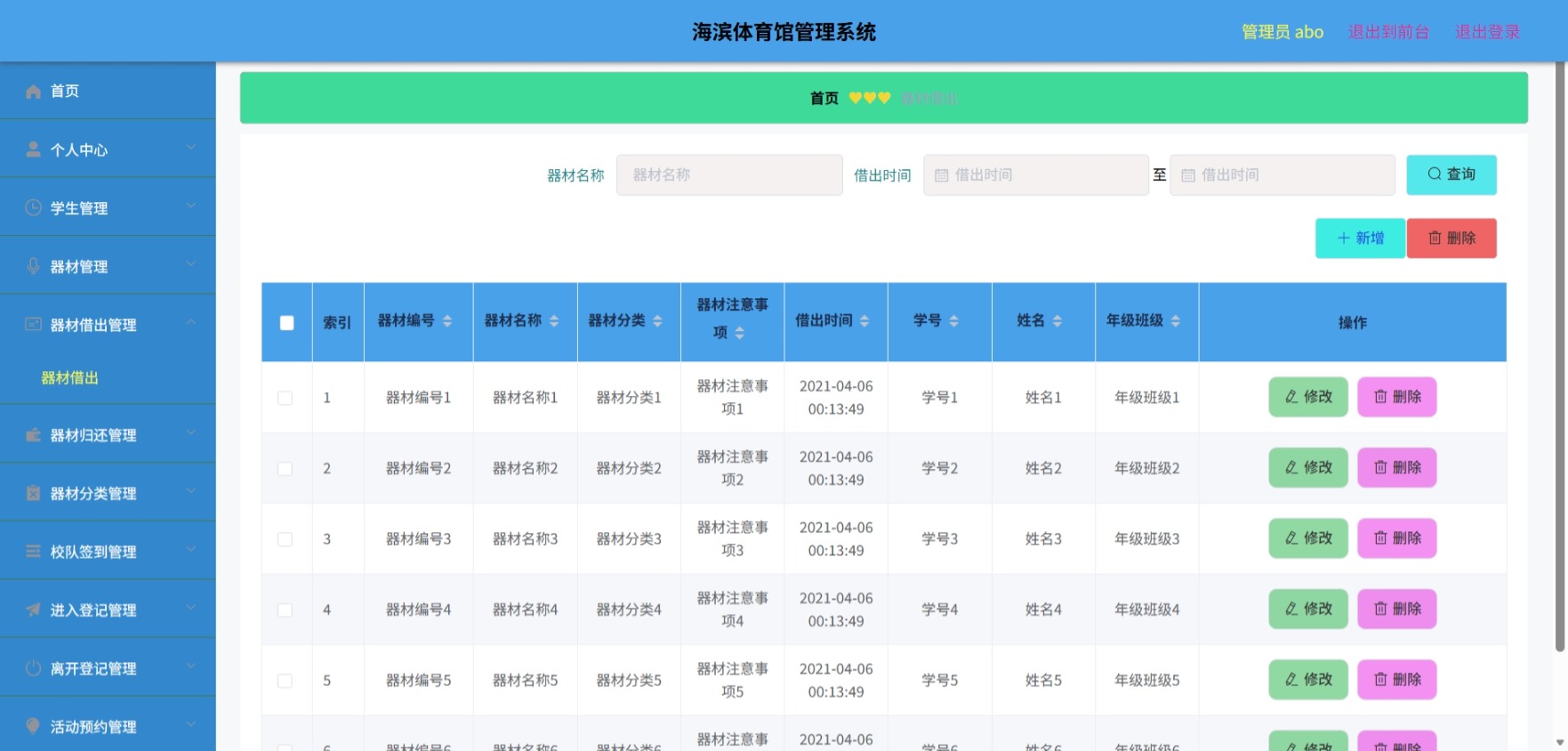Viewport: 1568px width, 751px height.
Task: Click the 管理员 abo user label
Action: tap(1283, 32)
